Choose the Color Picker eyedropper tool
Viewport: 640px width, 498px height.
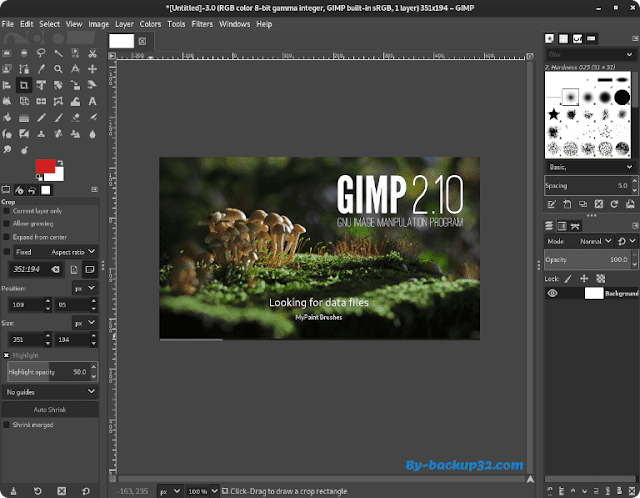41,69
